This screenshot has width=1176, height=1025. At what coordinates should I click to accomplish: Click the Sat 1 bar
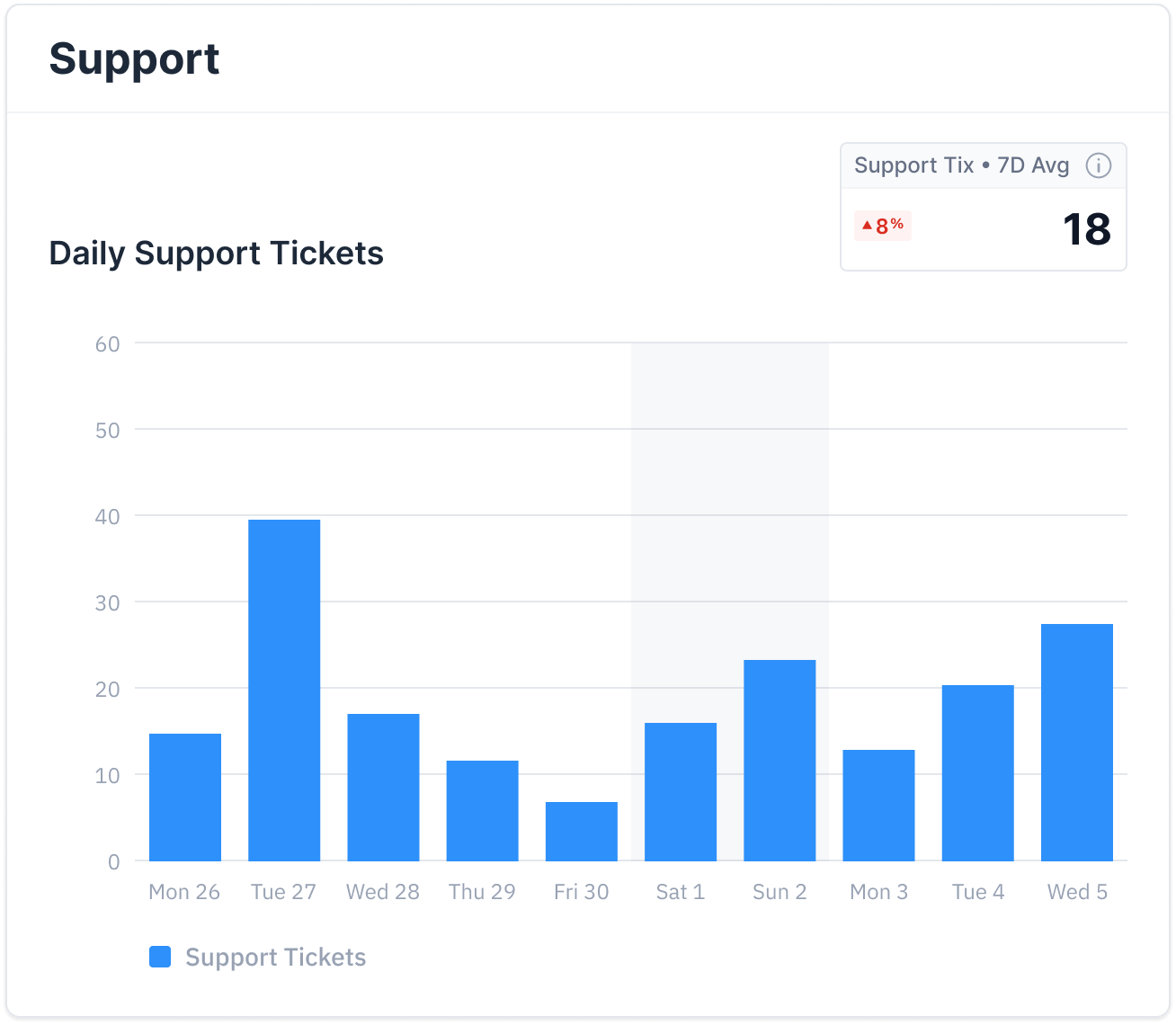coord(681,792)
